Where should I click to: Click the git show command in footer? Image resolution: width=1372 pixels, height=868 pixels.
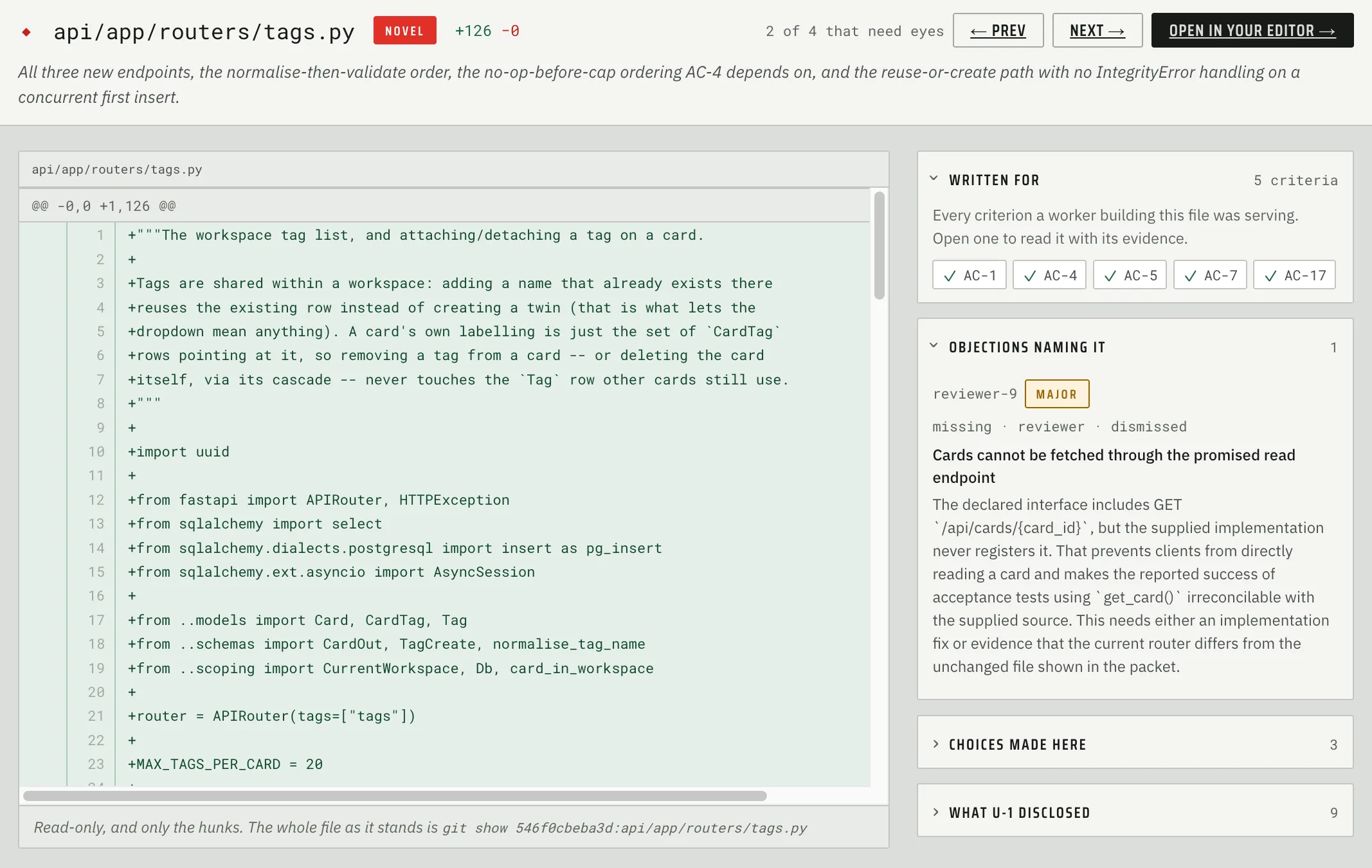[x=624, y=828]
